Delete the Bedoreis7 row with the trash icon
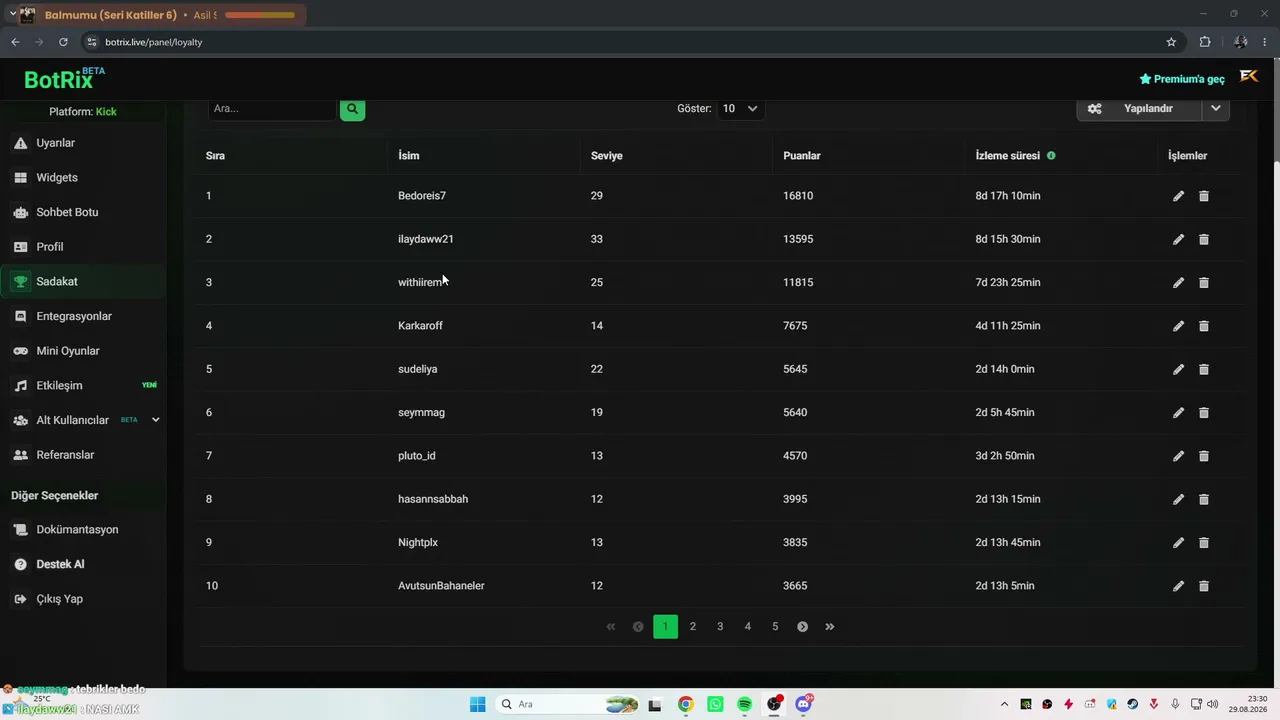 click(x=1204, y=196)
